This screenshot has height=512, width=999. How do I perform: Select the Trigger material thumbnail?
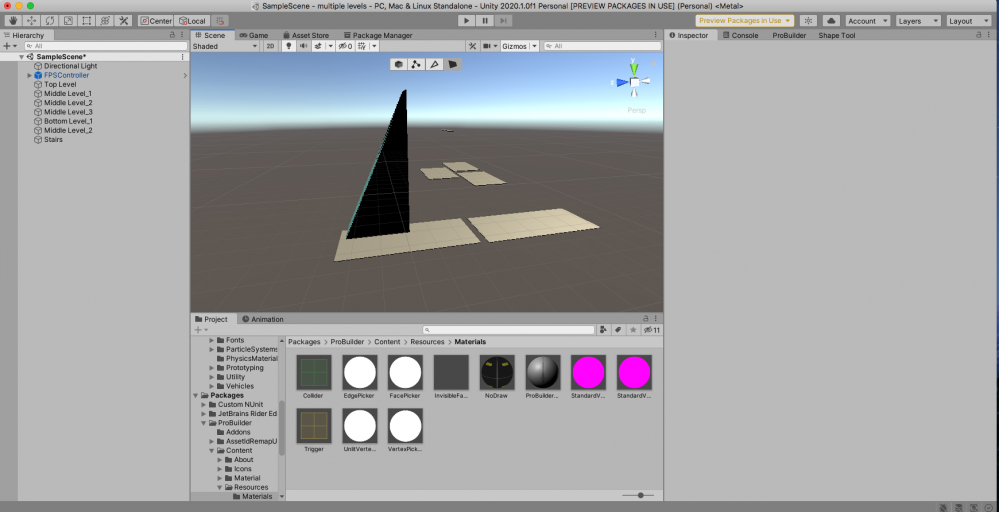(x=313, y=426)
